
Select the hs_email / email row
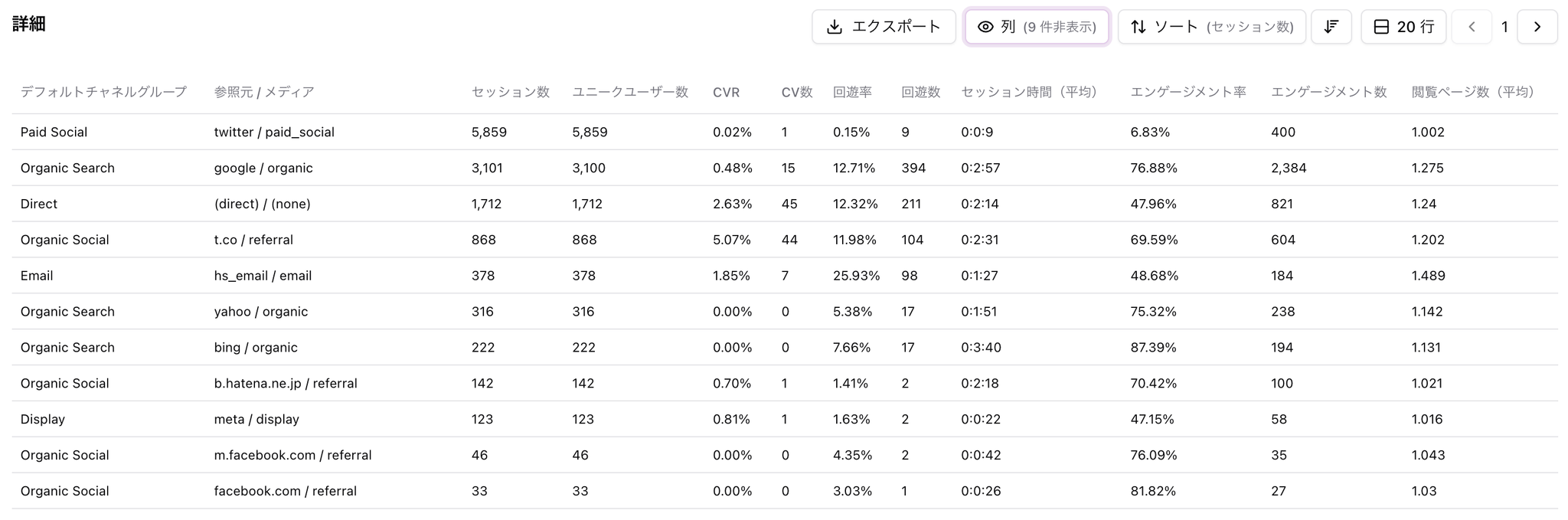click(x=263, y=276)
